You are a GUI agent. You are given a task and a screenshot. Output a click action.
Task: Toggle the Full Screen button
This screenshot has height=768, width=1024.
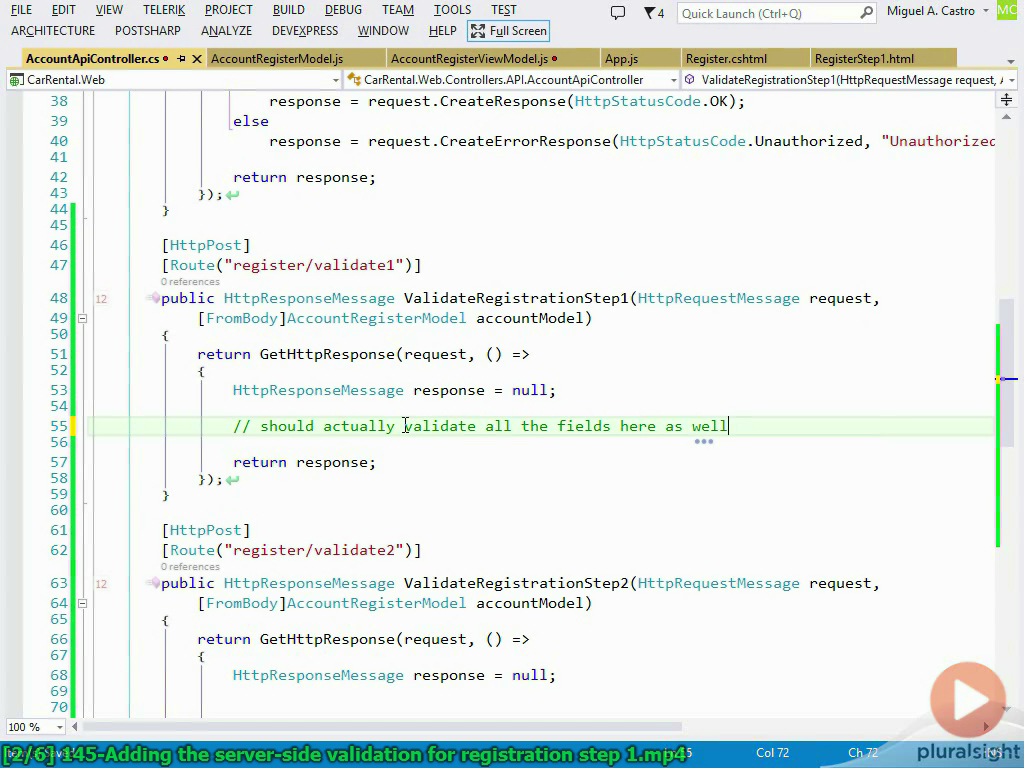(x=509, y=31)
